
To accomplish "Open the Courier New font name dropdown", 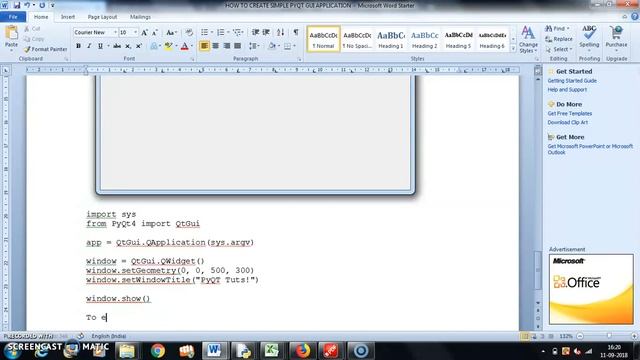I will pyautogui.click(x=115, y=32).
